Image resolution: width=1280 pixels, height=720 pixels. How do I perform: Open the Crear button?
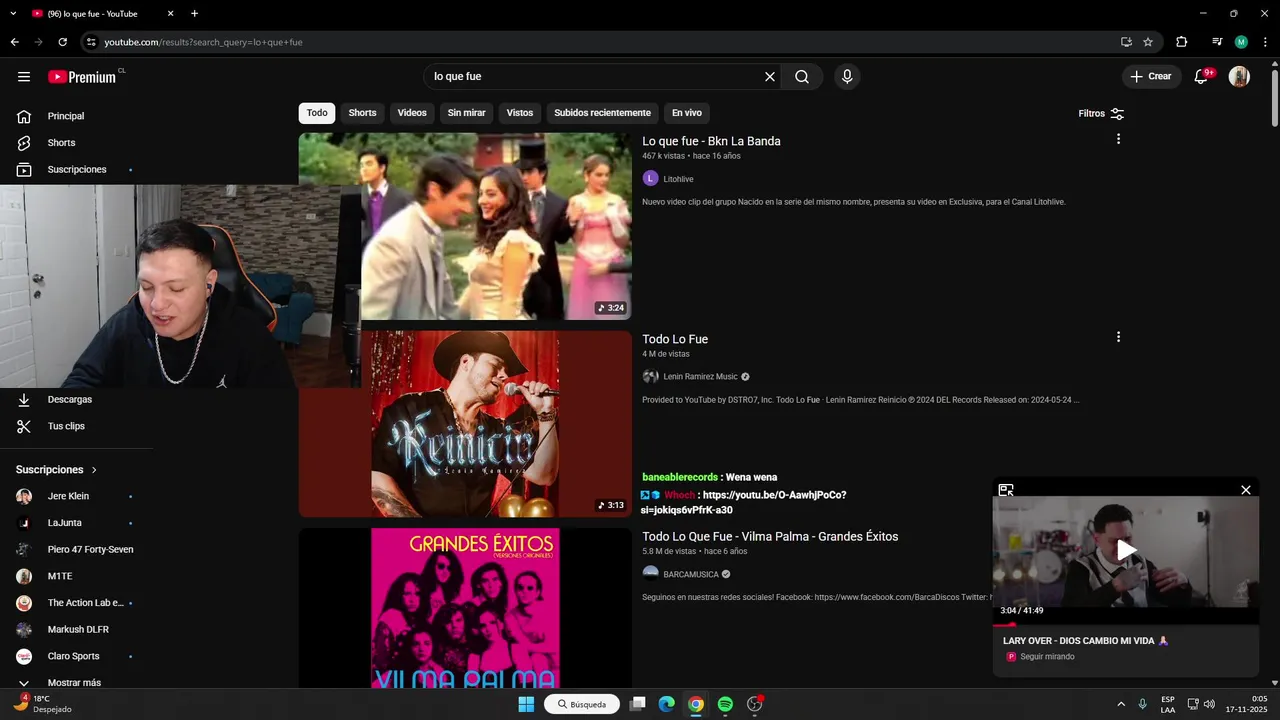coord(1151,77)
